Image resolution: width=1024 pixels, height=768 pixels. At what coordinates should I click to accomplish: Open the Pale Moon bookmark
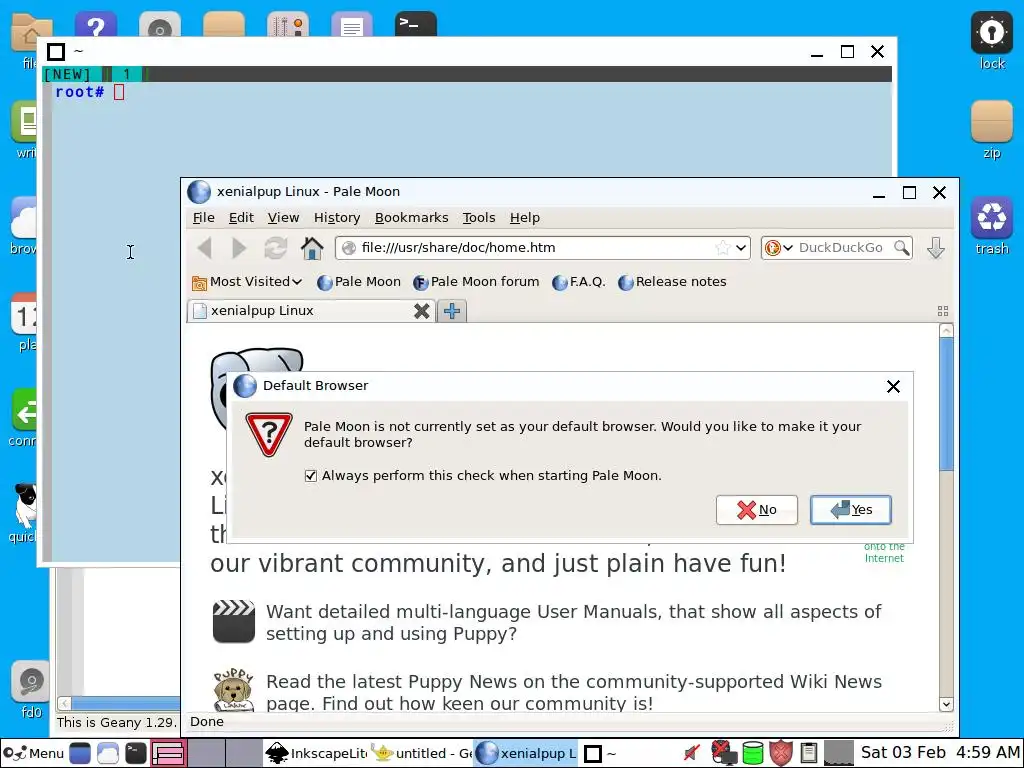[359, 281]
